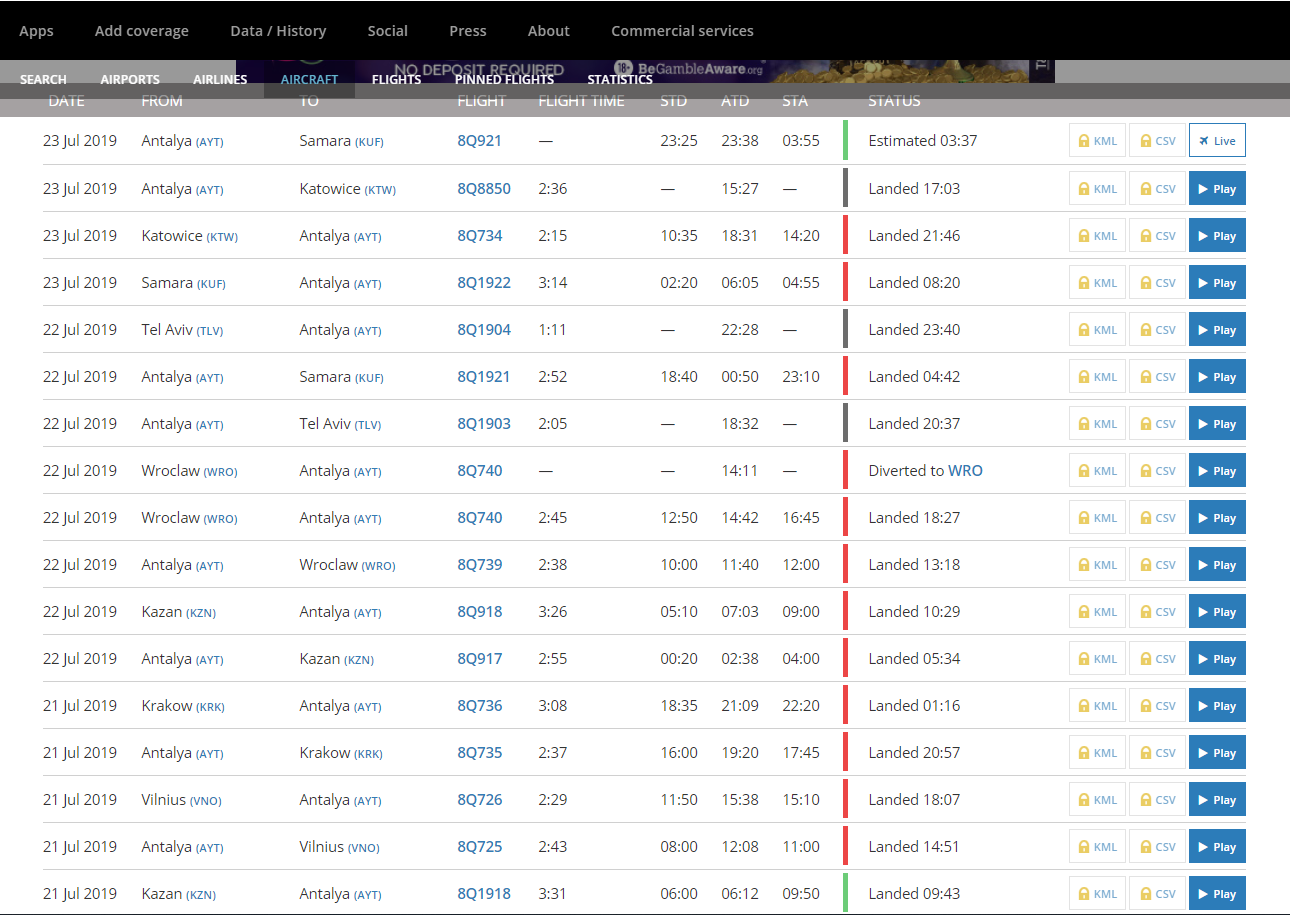The width and height of the screenshot is (1290, 915).
Task: Download locked KML for flight 8Q921
Action: coord(1097,141)
